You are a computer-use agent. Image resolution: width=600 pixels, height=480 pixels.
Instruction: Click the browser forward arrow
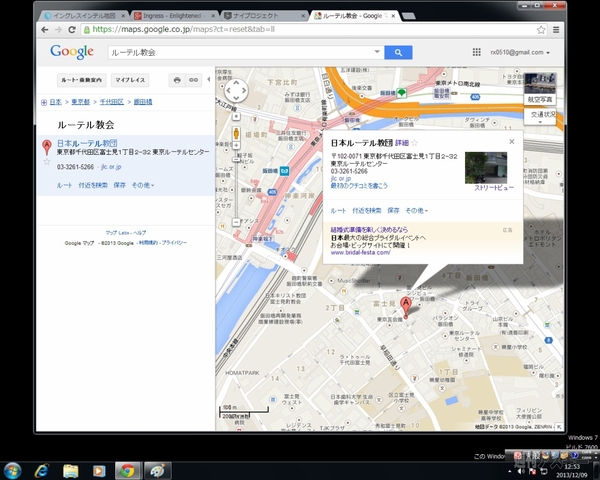coord(58,29)
